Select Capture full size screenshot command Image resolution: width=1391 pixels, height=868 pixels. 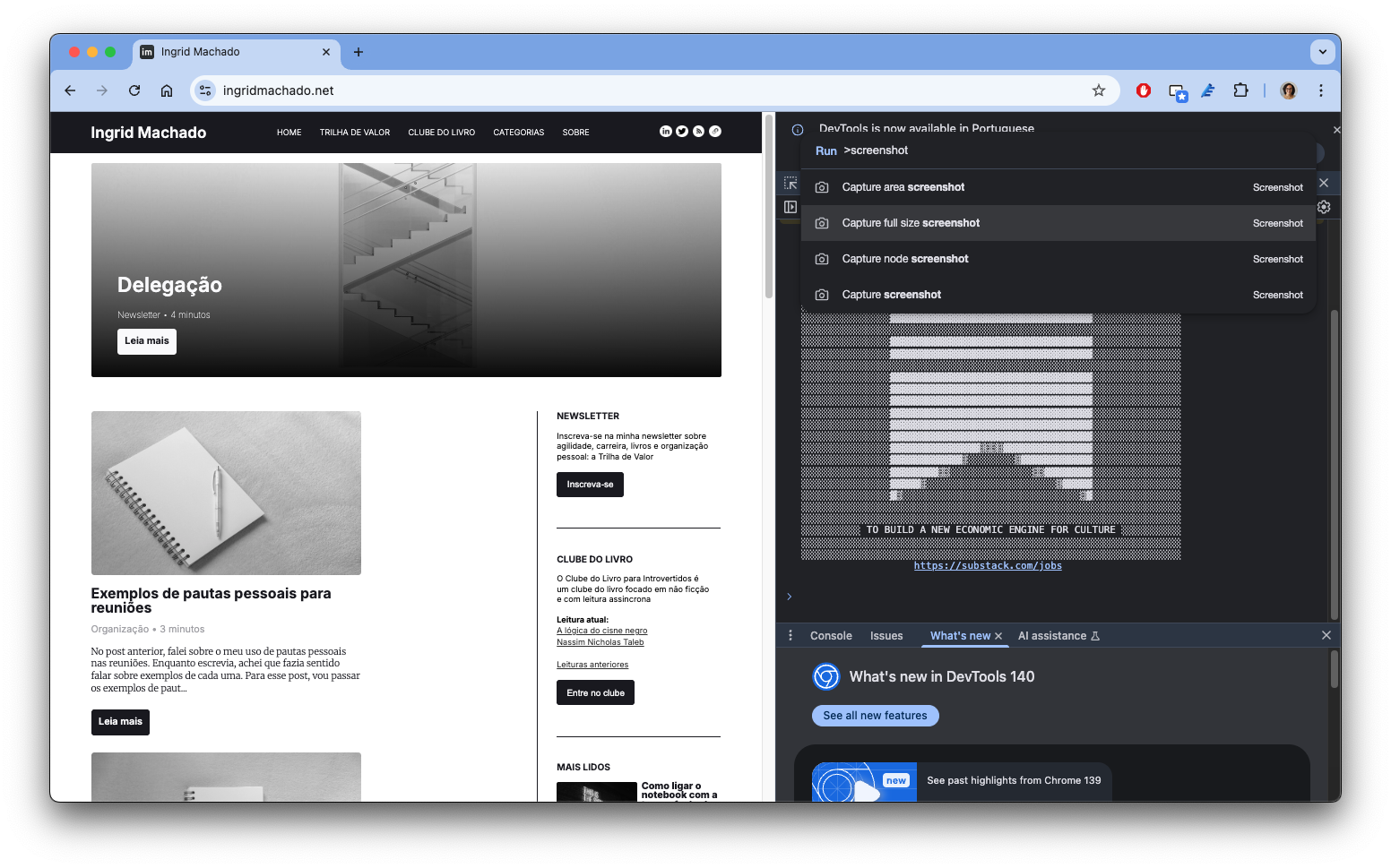911,223
